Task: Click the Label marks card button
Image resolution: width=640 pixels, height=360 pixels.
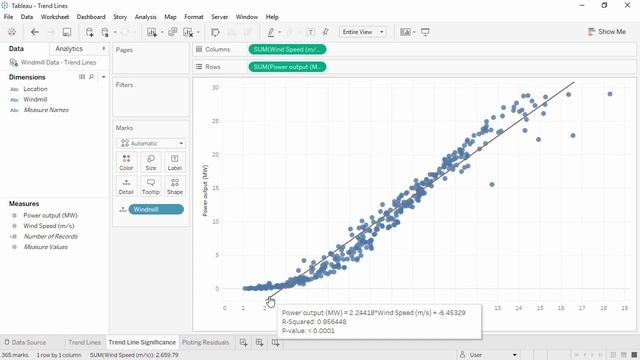Action: pyautogui.click(x=175, y=162)
